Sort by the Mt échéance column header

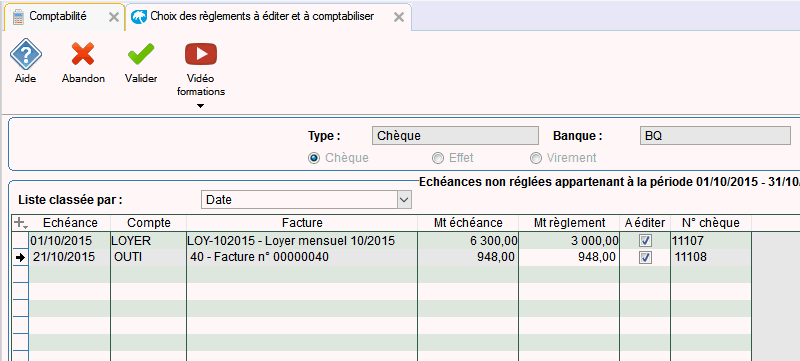[x=468, y=223]
